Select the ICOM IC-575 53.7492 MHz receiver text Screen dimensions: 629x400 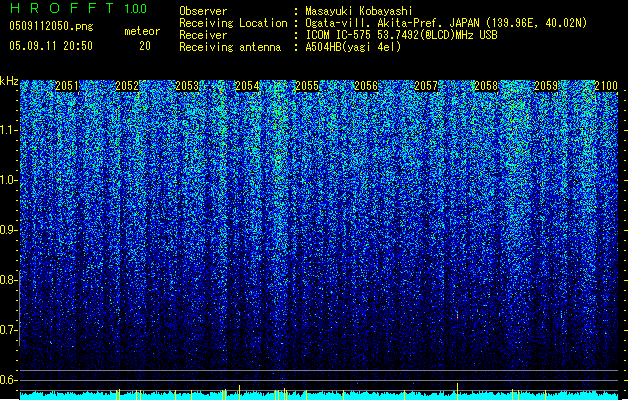(402, 35)
